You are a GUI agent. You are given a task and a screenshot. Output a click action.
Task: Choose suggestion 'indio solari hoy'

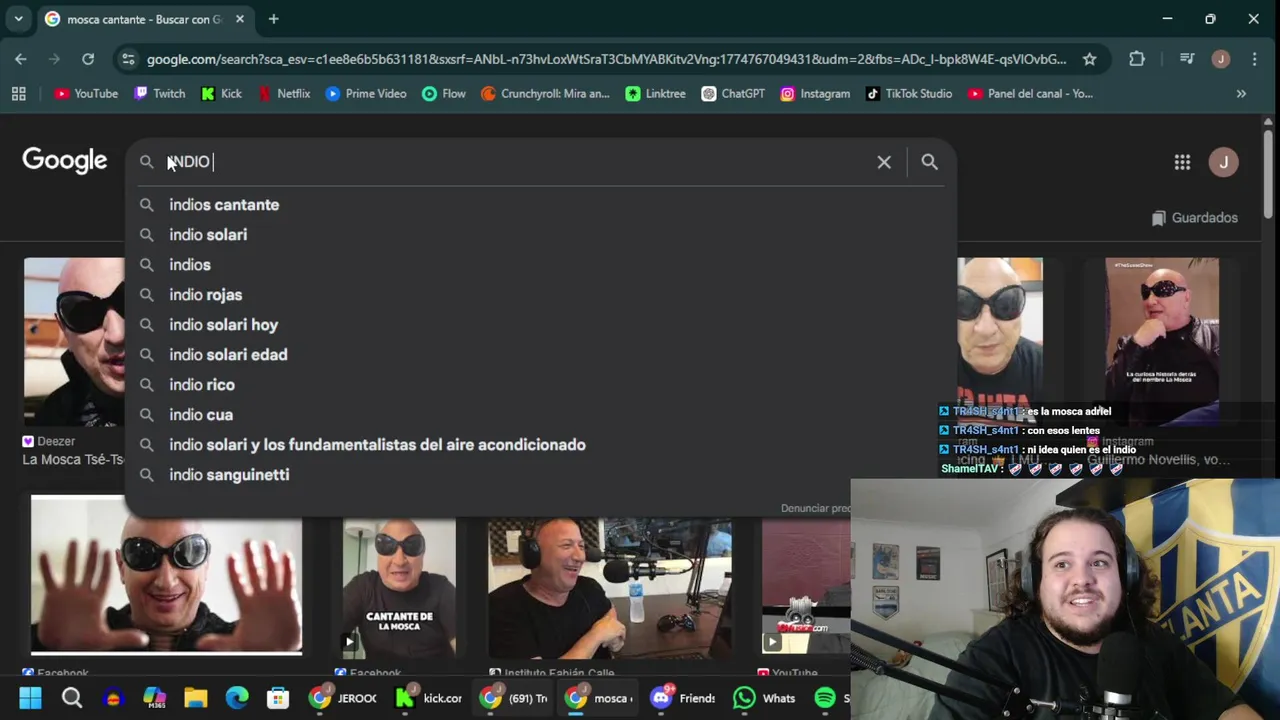pyautogui.click(x=540, y=325)
